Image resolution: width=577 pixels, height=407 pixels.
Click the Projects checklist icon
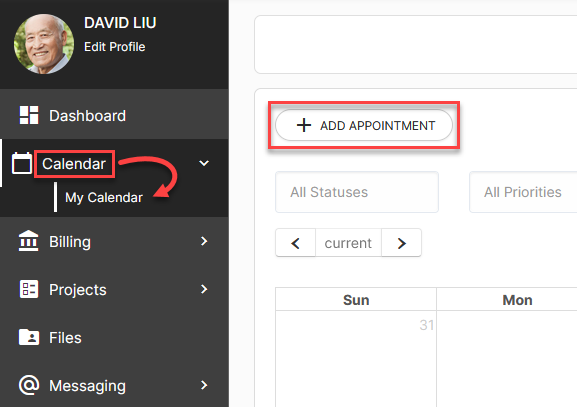click(x=29, y=289)
